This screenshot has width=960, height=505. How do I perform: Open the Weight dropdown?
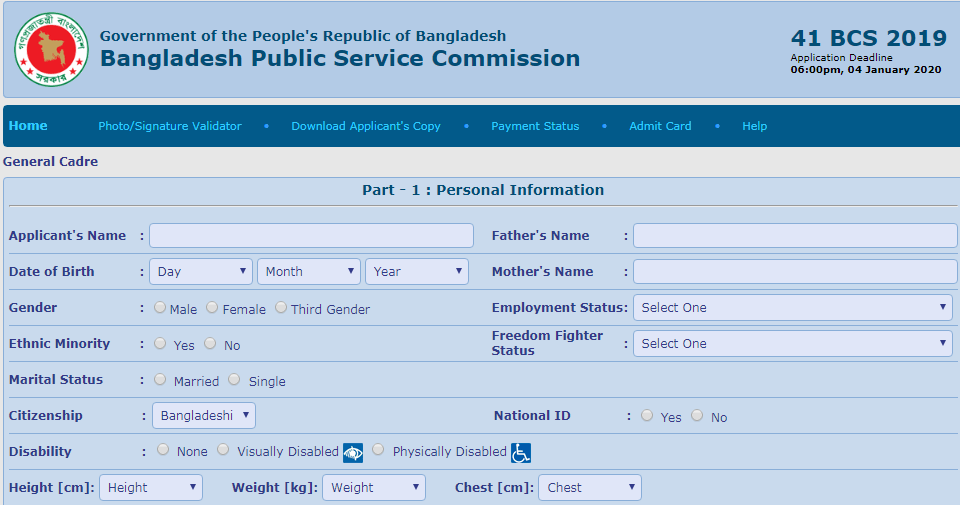pos(374,488)
